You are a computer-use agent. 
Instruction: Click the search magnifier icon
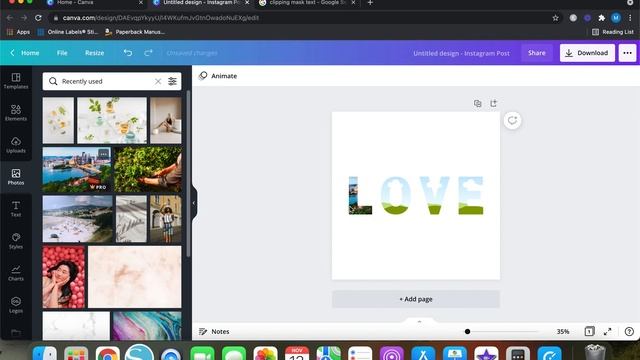(53, 81)
